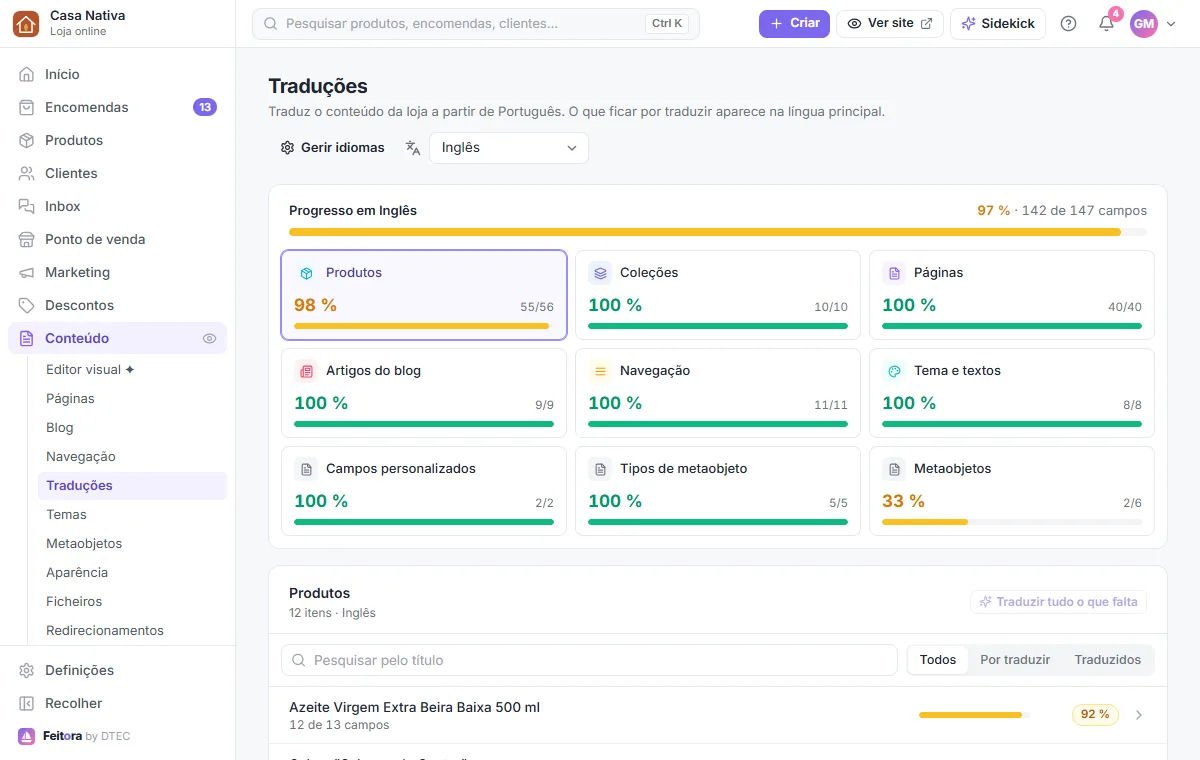The height and width of the screenshot is (760, 1200).
Task: Click the GM user avatar
Action: [x=1144, y=24]
